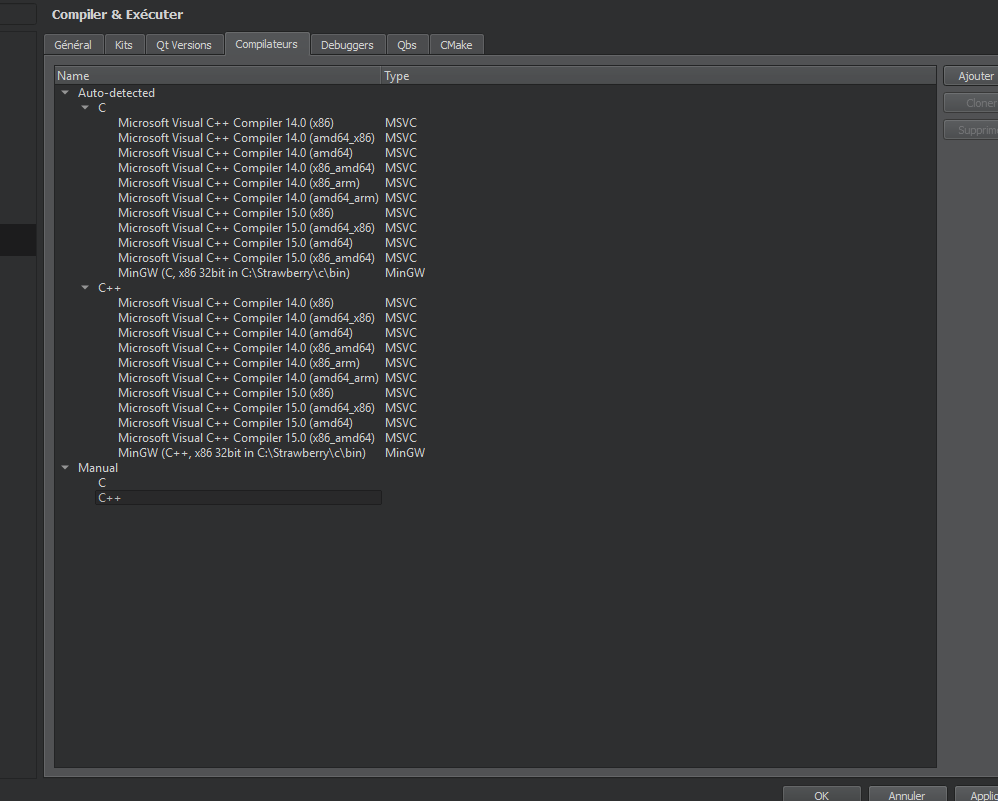
Task: Select C compiler MSVC 15.0 (x86_amd64)
Action: pyautogui.click(x=246, y=258)
